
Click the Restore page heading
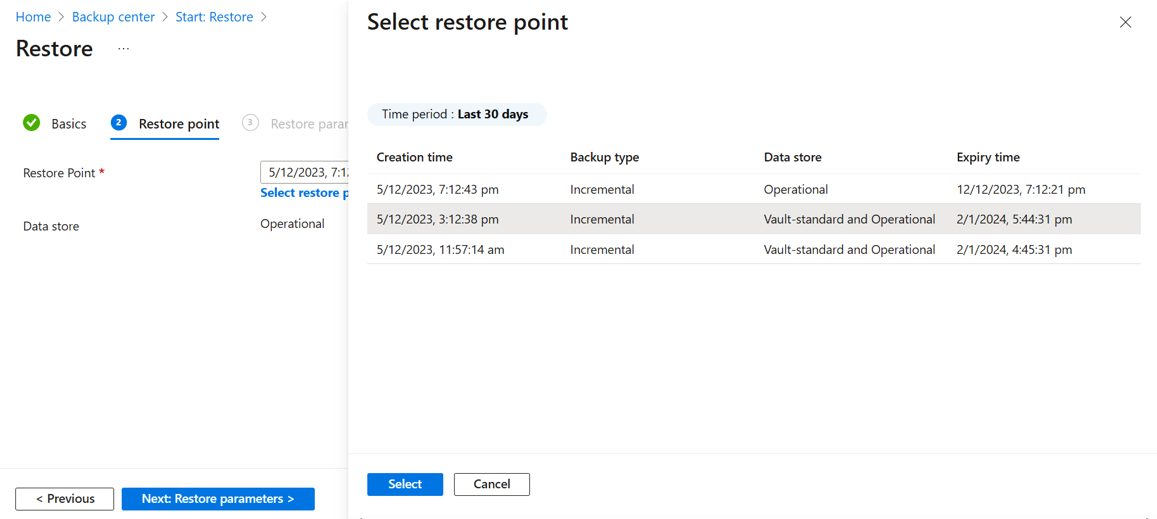55,49
